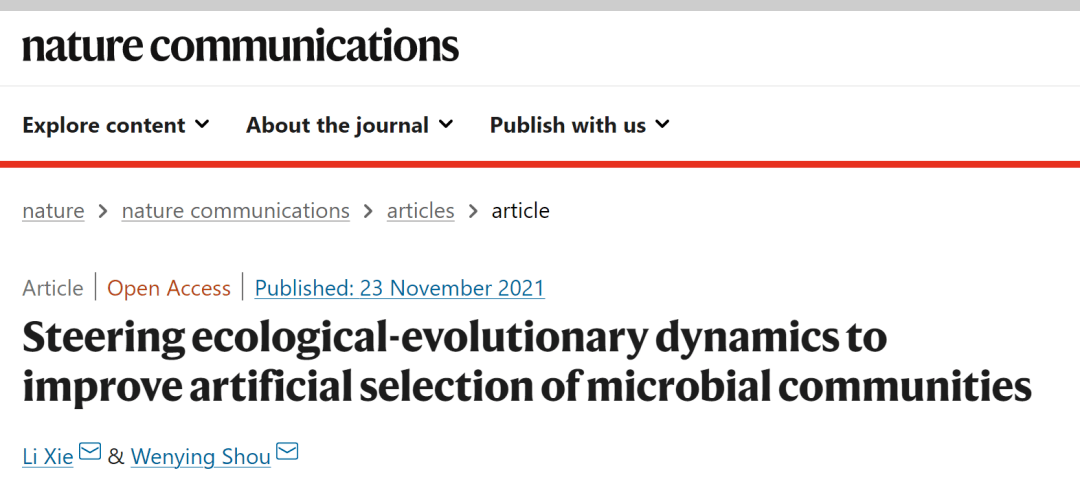Open author Wenying Shou's name link
1080x484 pixels.
201,457
